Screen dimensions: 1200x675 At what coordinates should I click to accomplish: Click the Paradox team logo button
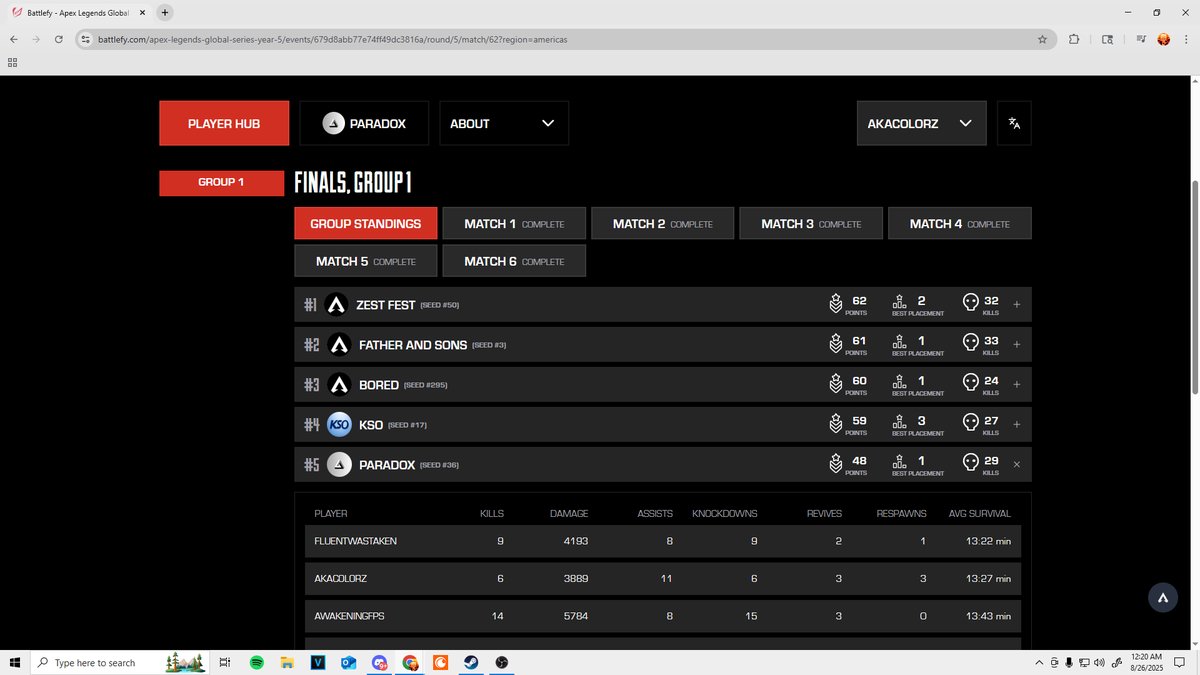click(364, 123)
